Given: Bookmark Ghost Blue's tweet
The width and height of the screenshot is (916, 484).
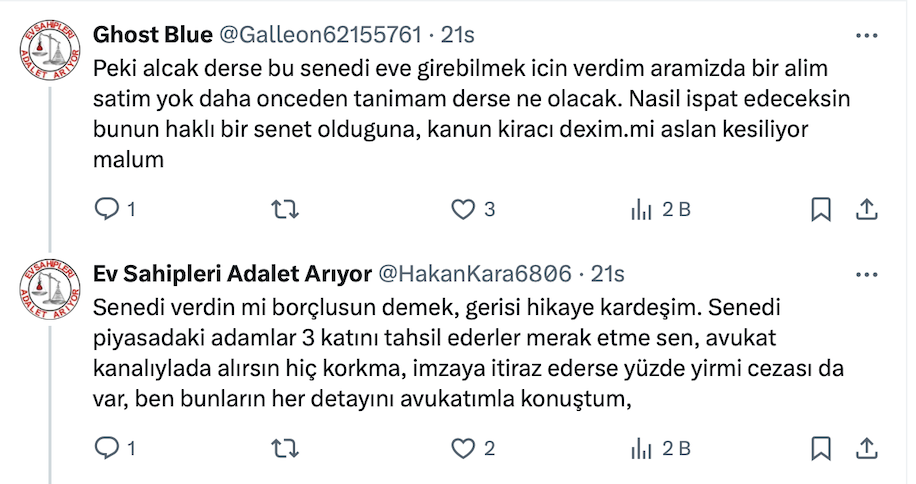Looking at the screenshot, I should [820, 209].
